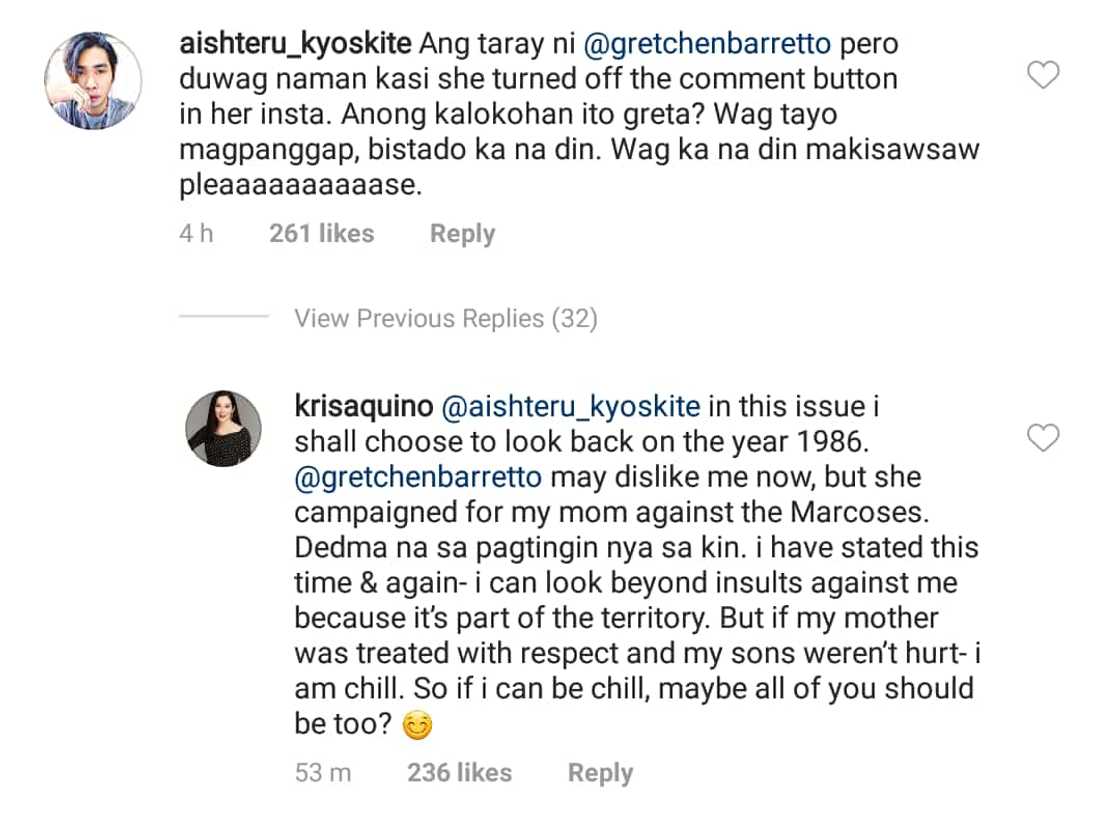Like aishteru_kyoskite's comment with the heart icon

coord(1043,75)
